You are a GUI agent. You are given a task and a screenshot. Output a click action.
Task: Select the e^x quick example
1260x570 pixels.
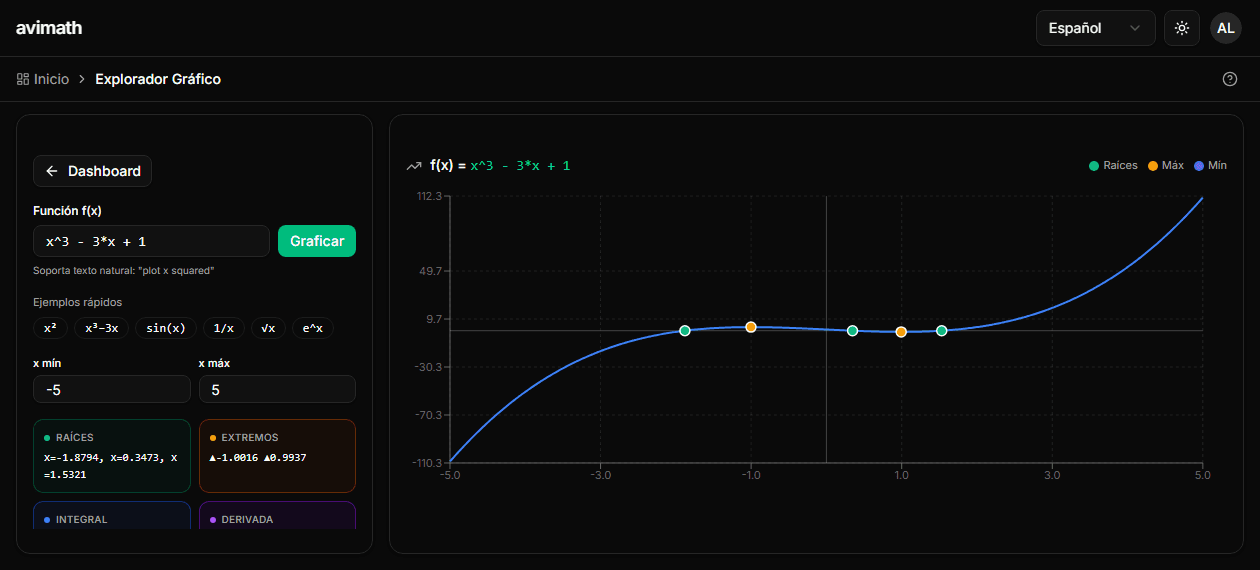point(313,328)
